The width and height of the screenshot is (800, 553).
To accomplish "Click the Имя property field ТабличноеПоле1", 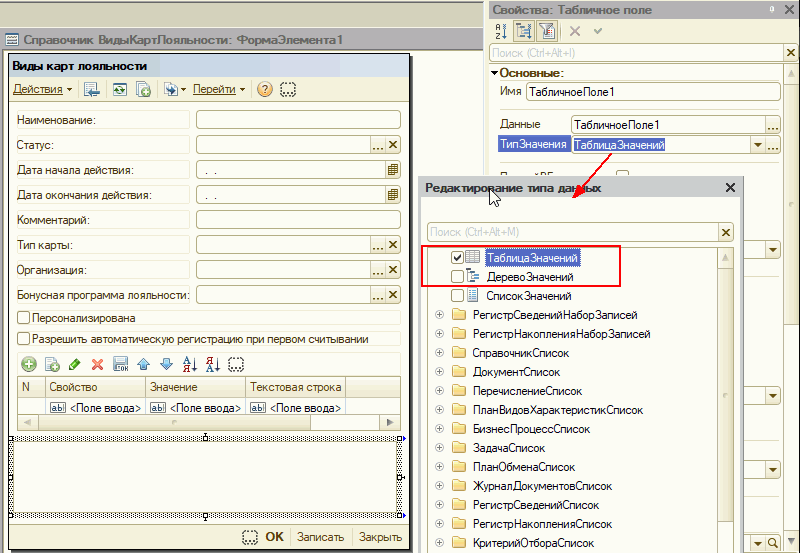I will (653, 92).
